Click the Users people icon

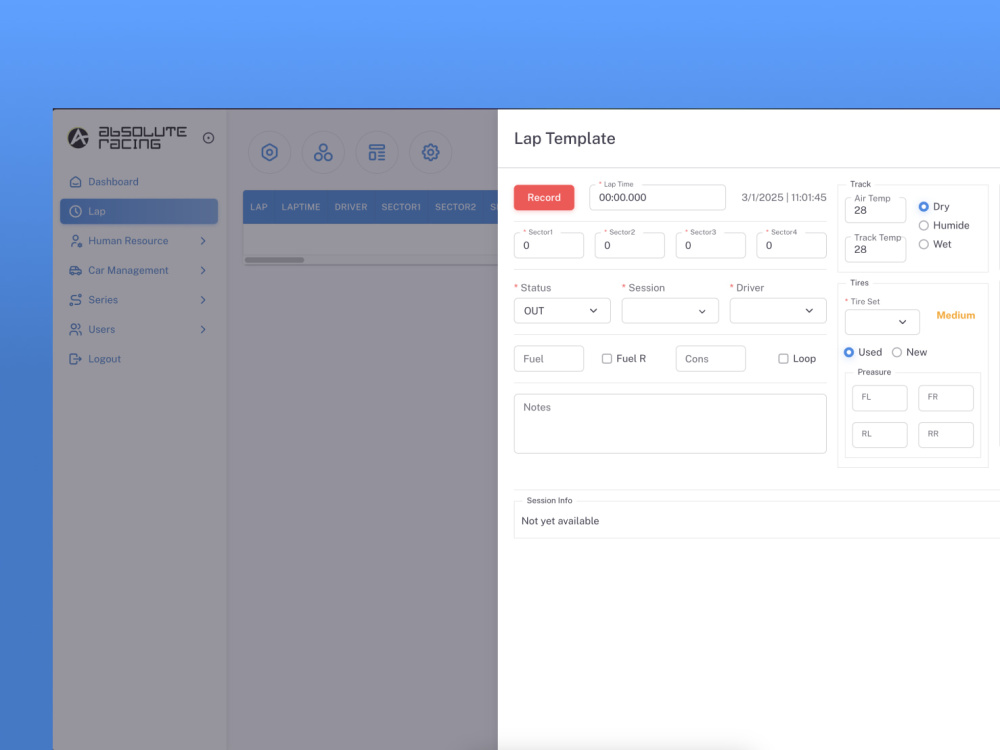click(75, 329)
